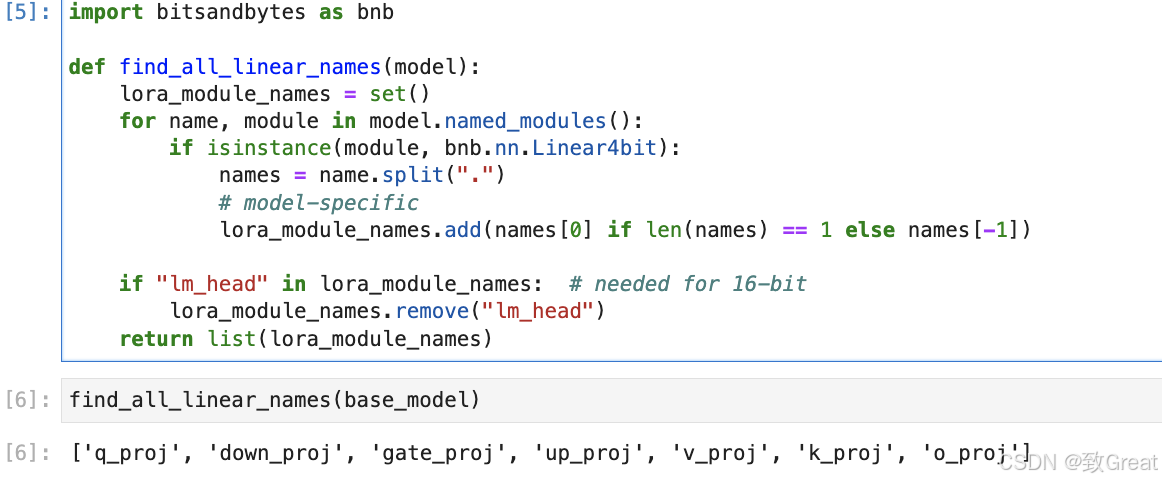Click the input prompt label [5]:
Image resolution: width=1162 pixels, height=482 pixels.
pos(28,13)
